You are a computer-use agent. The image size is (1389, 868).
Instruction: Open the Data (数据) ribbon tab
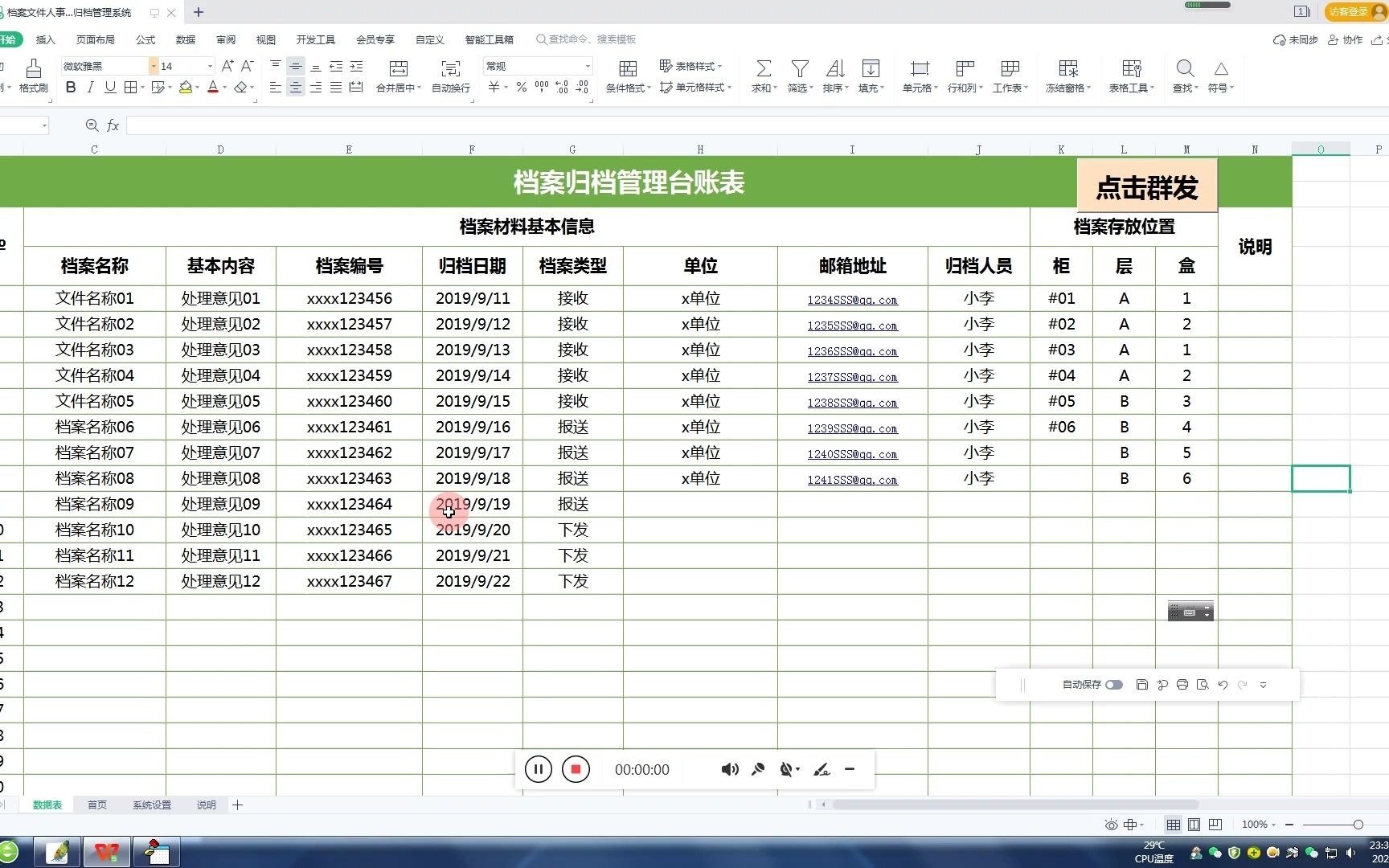pos(186,39)
